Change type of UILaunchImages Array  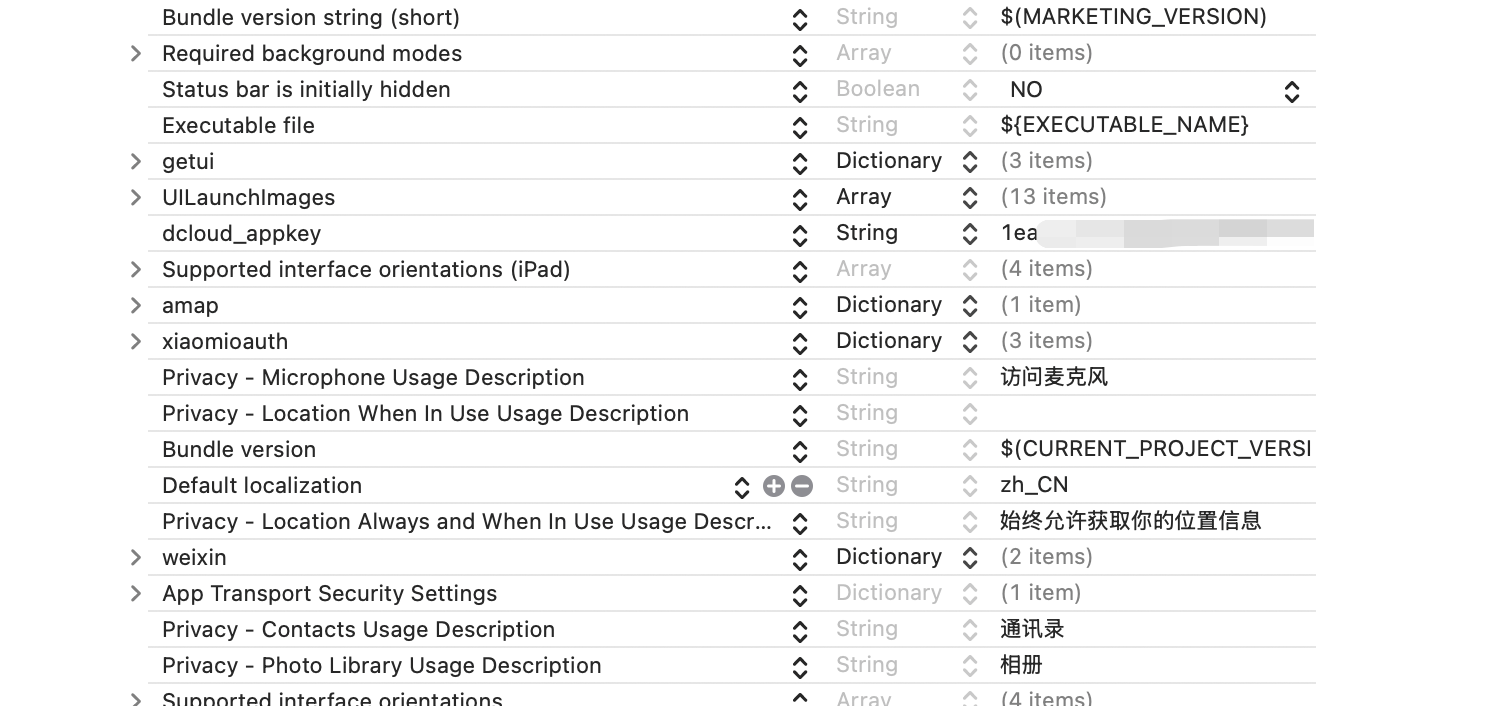pos(969,197)
